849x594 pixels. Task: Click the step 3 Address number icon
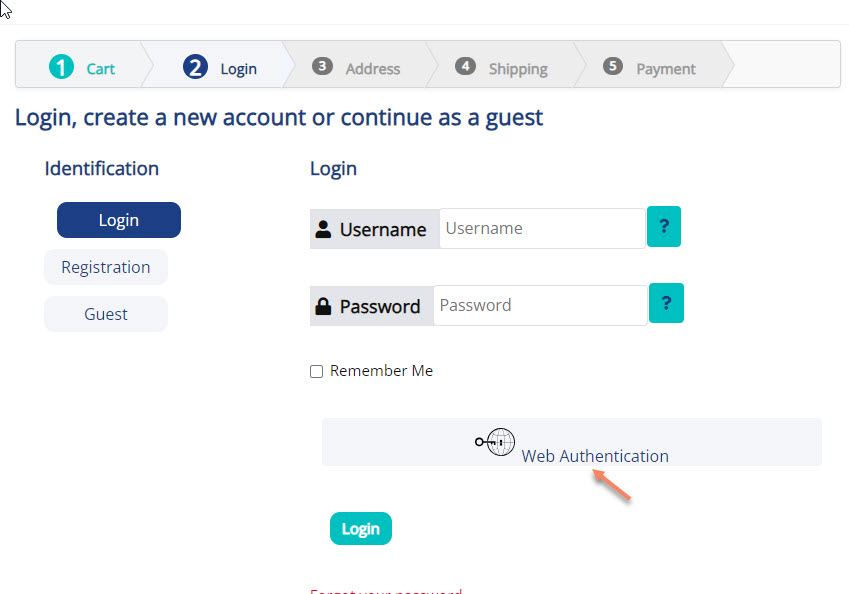pos(322,66)
